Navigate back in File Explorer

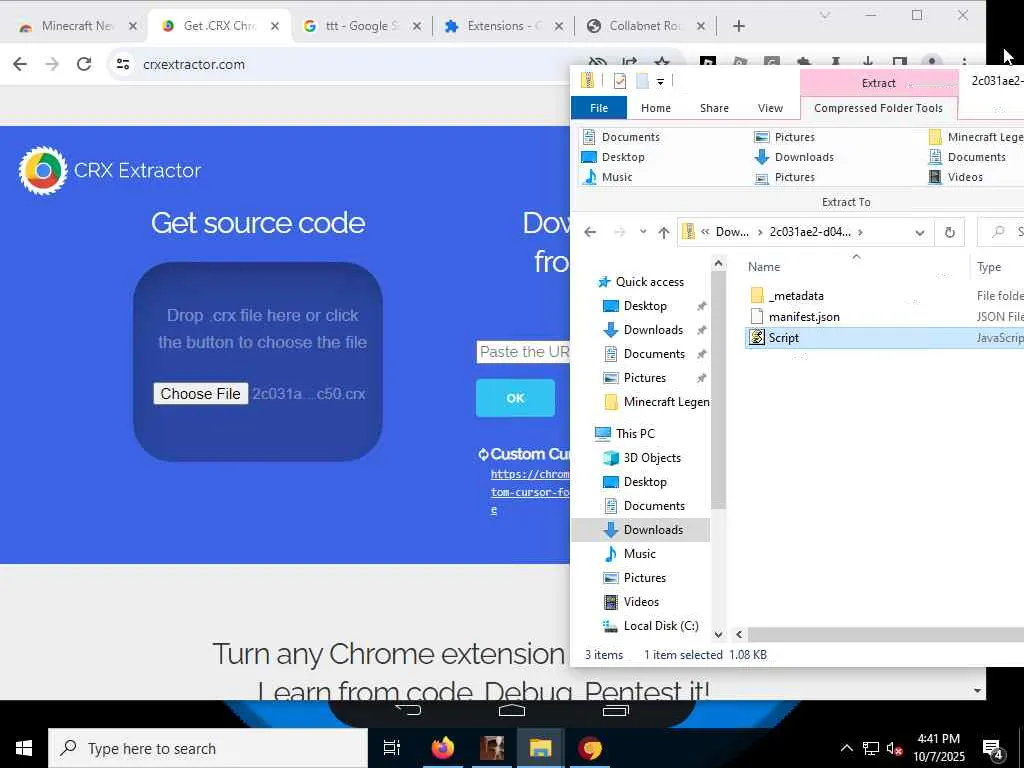pyautogui.click(x=590, y=232)
